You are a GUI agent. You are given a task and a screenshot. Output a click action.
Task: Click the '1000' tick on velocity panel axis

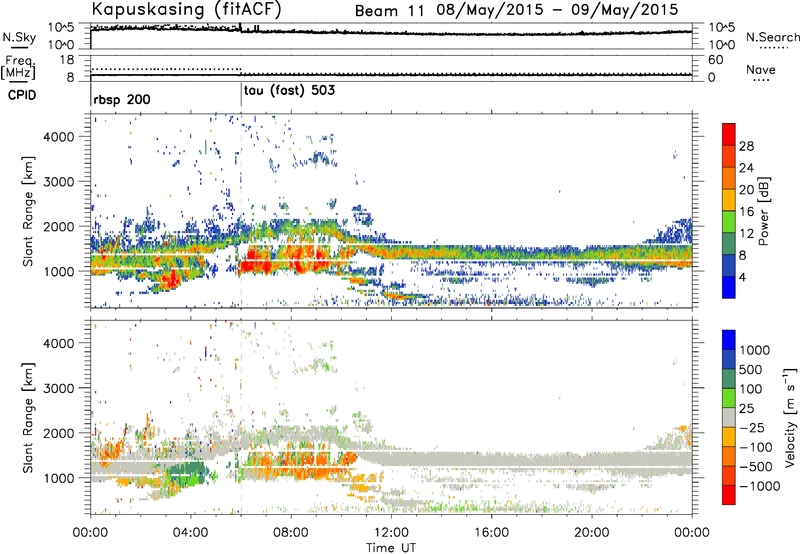click(x=58, y=478)
